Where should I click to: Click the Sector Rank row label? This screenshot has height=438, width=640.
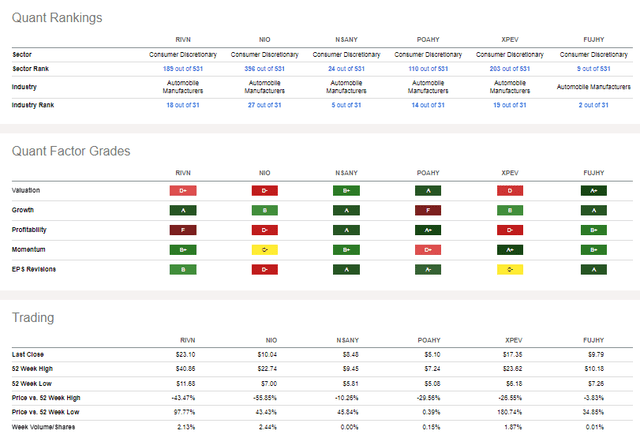pos(31,69)
